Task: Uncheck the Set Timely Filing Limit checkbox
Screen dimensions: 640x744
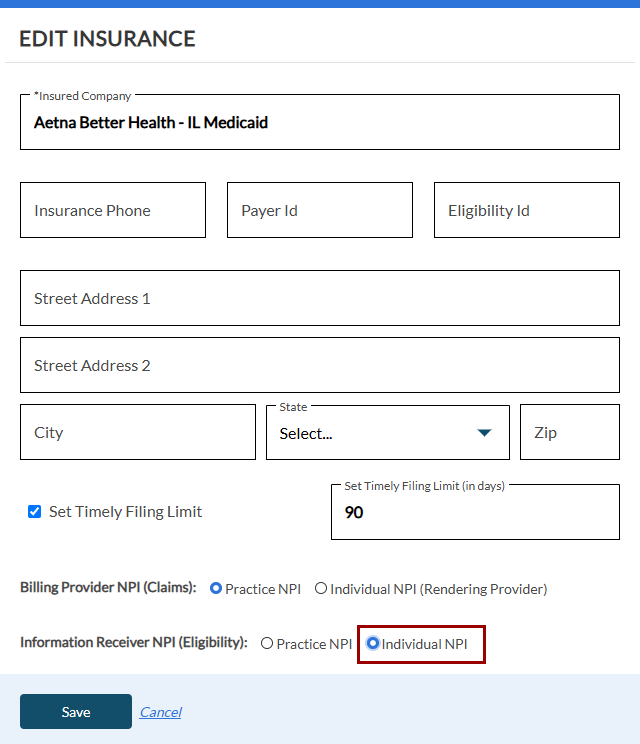Action: [35, 512]
